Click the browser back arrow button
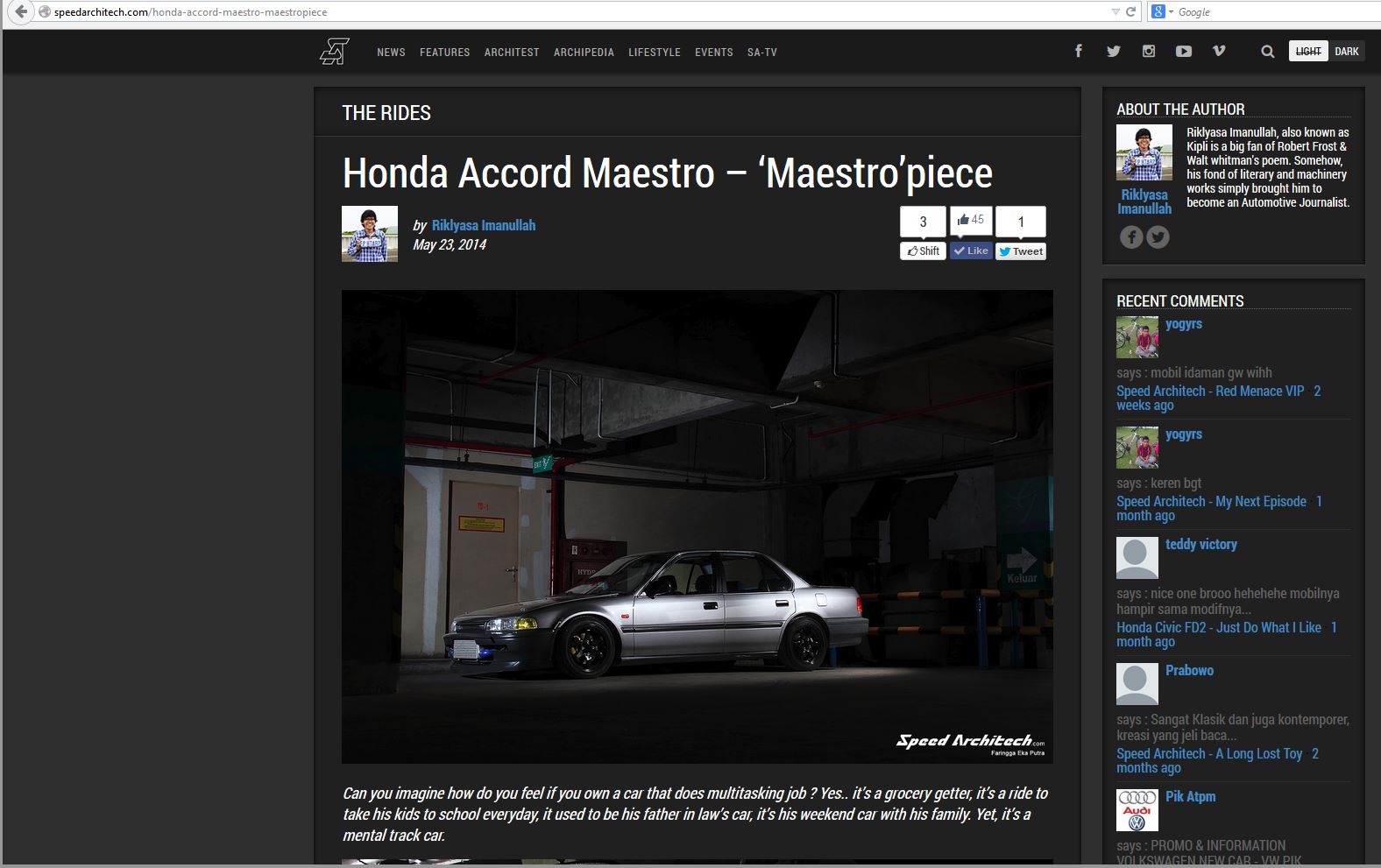The image size is (1381, 868). pos(21,12)
